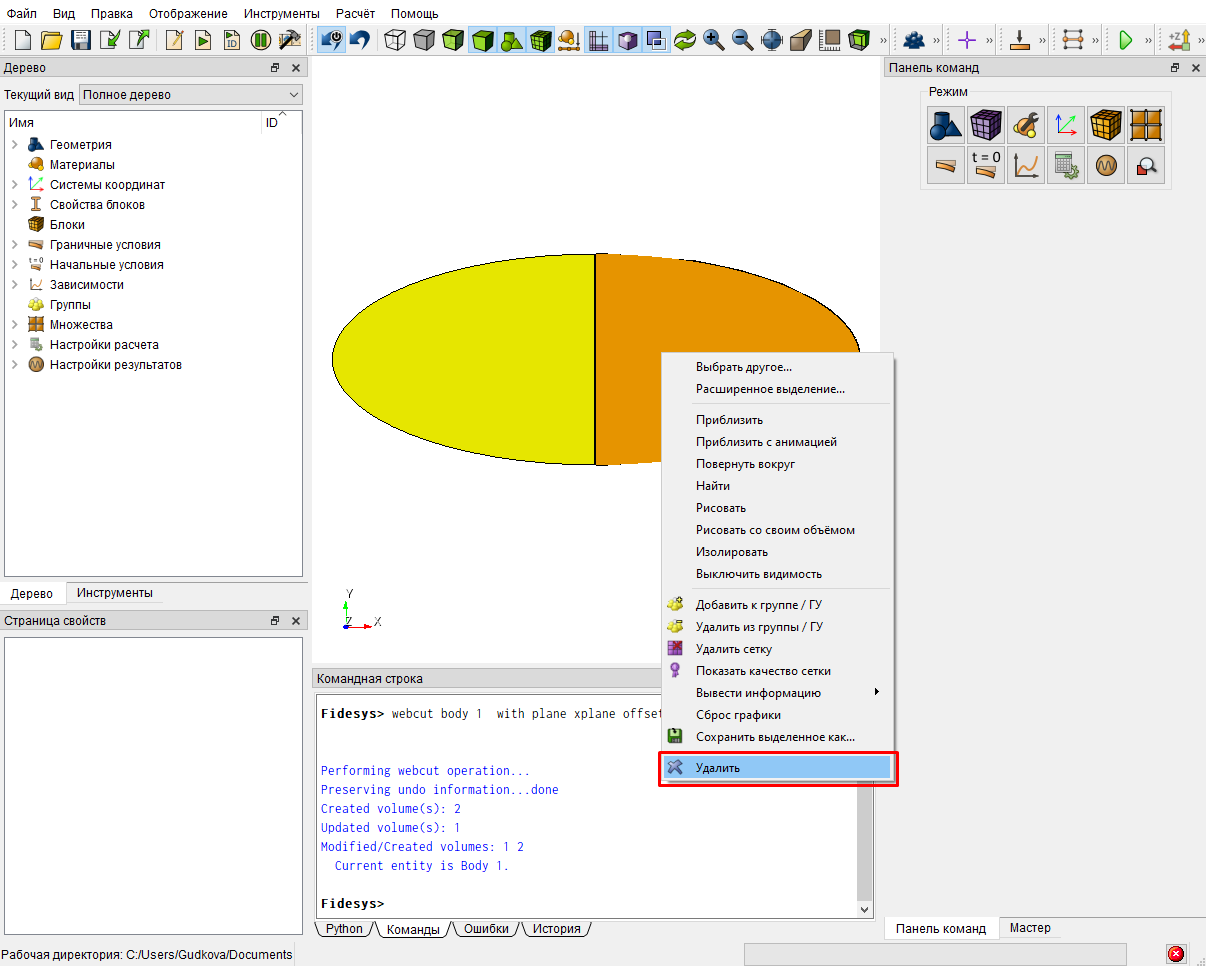Click the purple cross vertex icon
Image resolution: width=1206 pixels, height=966 pixels.
pyautogui.click(x=966, y=40)
